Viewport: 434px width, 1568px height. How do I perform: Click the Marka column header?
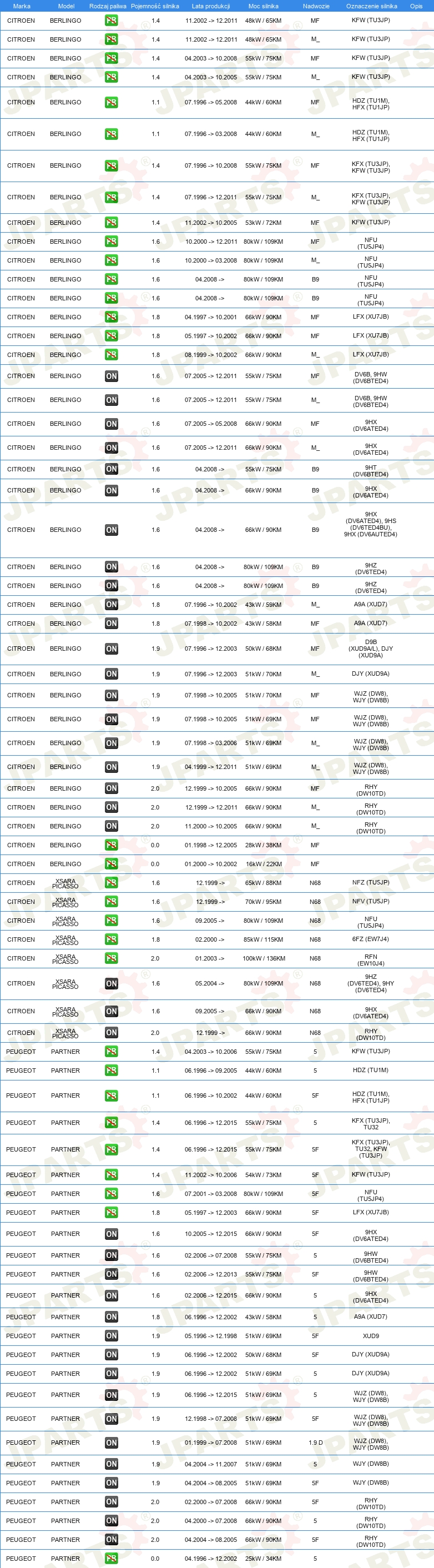22,6
